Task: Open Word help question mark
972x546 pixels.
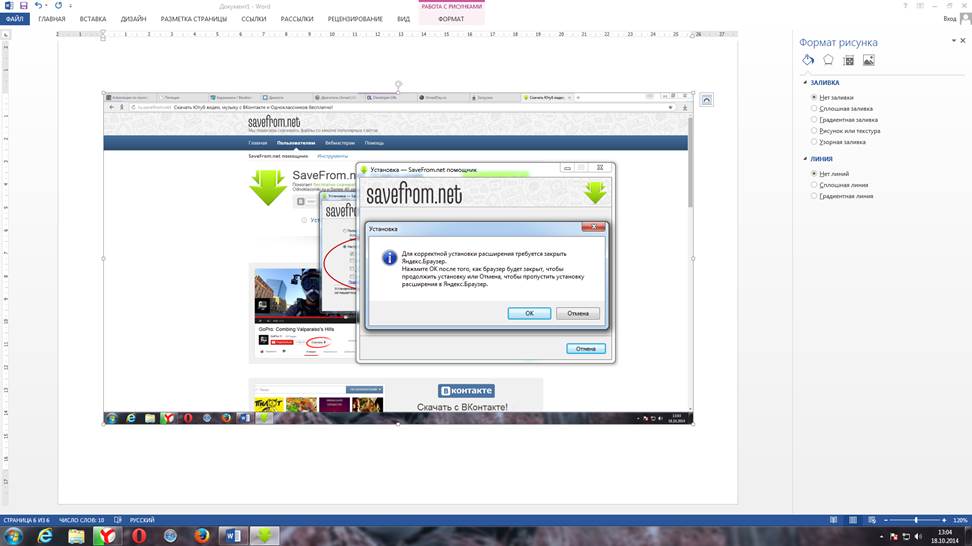Action: (x=905, y=6)
